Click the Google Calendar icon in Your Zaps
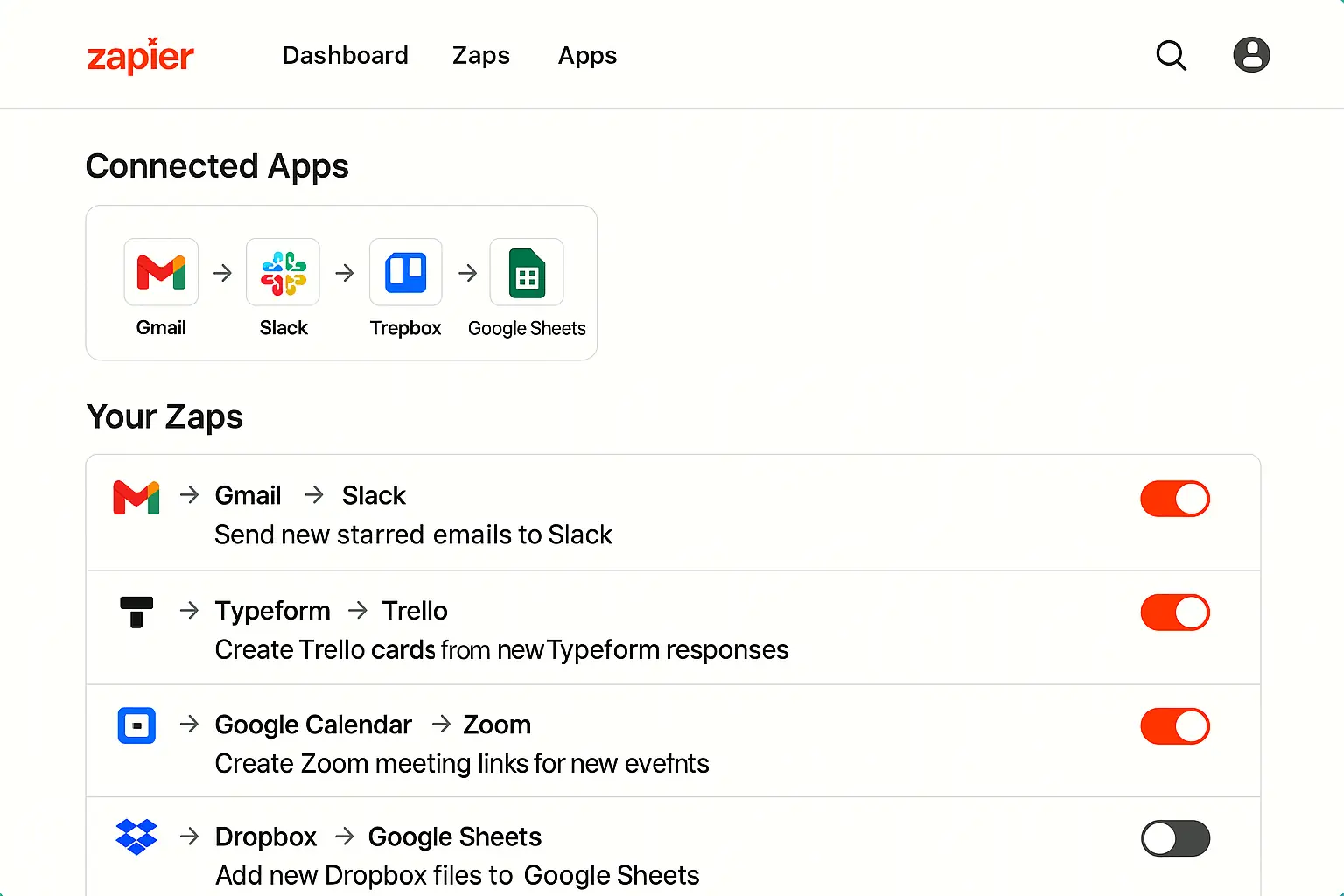Screen dimensions: 1344x896 [136, 725]
